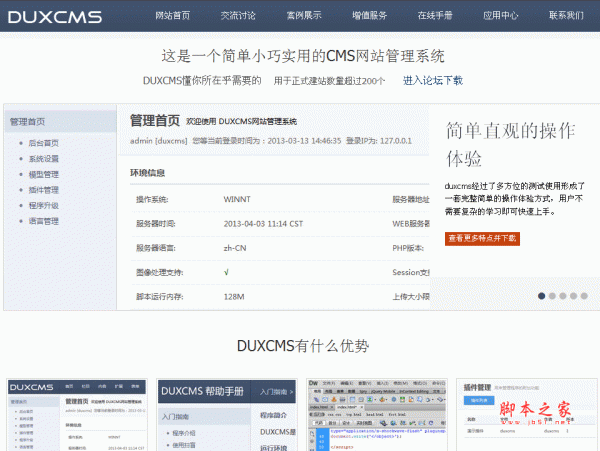Click 系统设置 in the slide sidebar
This screenshot has width=600, height=451.
44,159
